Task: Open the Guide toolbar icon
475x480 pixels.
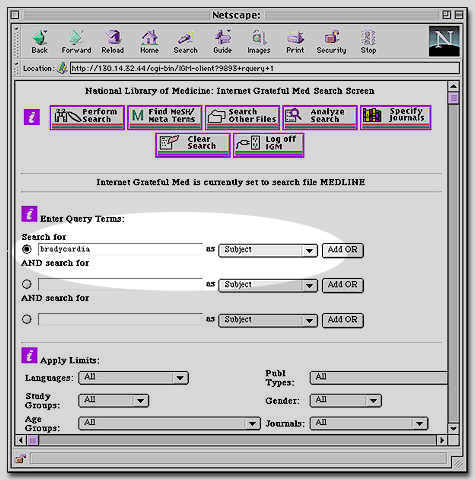Action: pos(222,42)
